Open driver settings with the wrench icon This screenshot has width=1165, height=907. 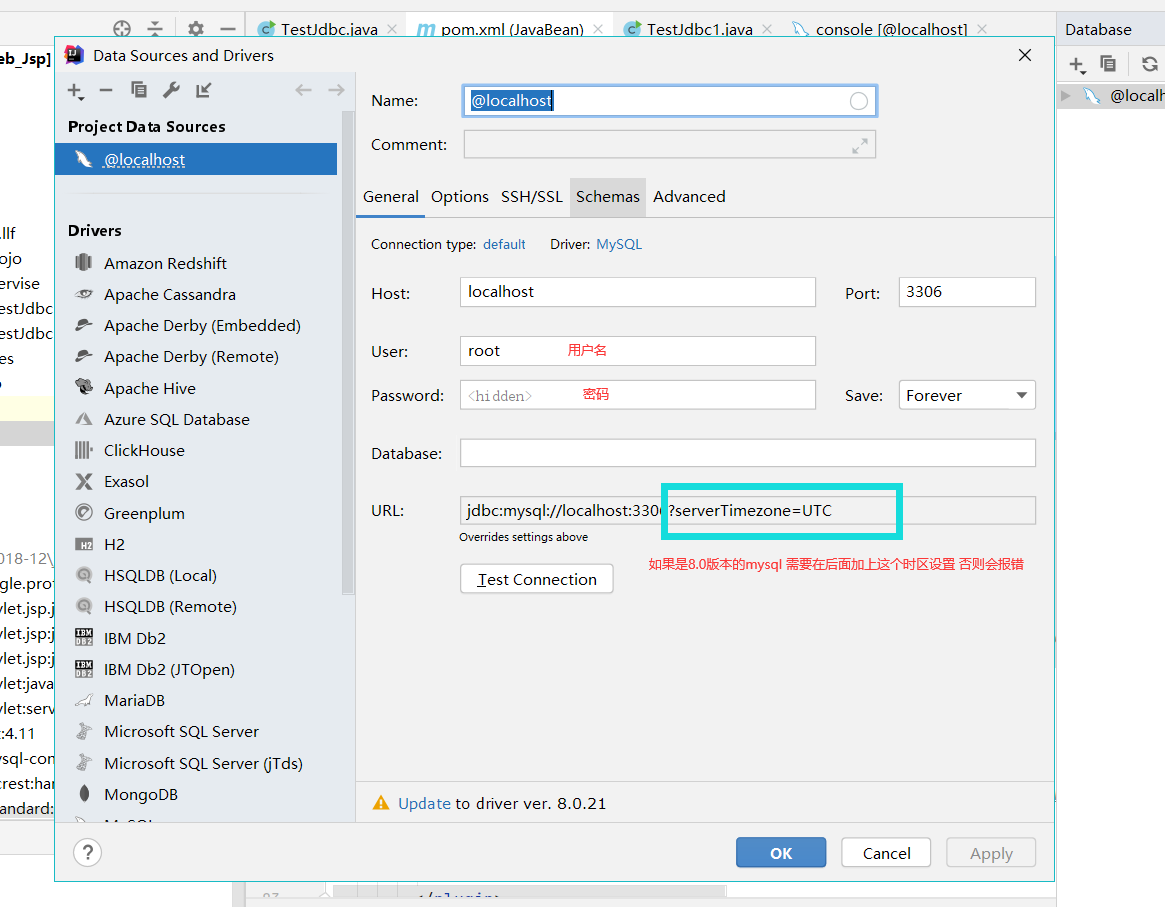coord(171,90)
